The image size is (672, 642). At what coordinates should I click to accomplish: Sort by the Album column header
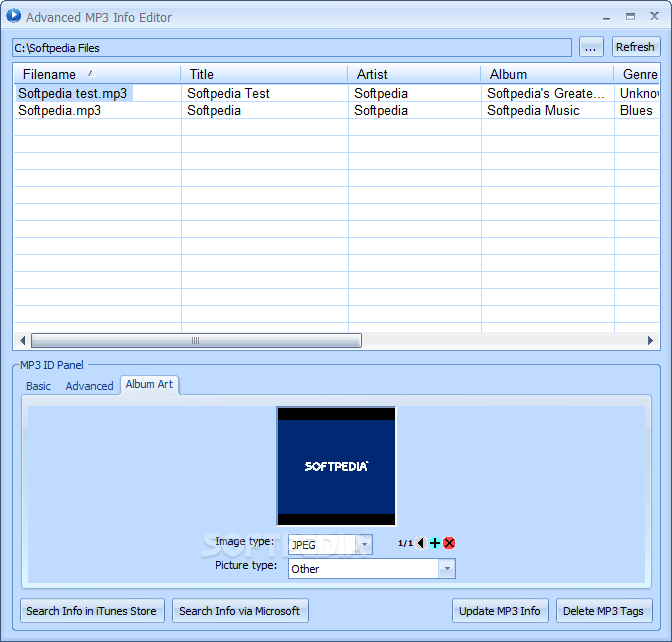(547, 74)
